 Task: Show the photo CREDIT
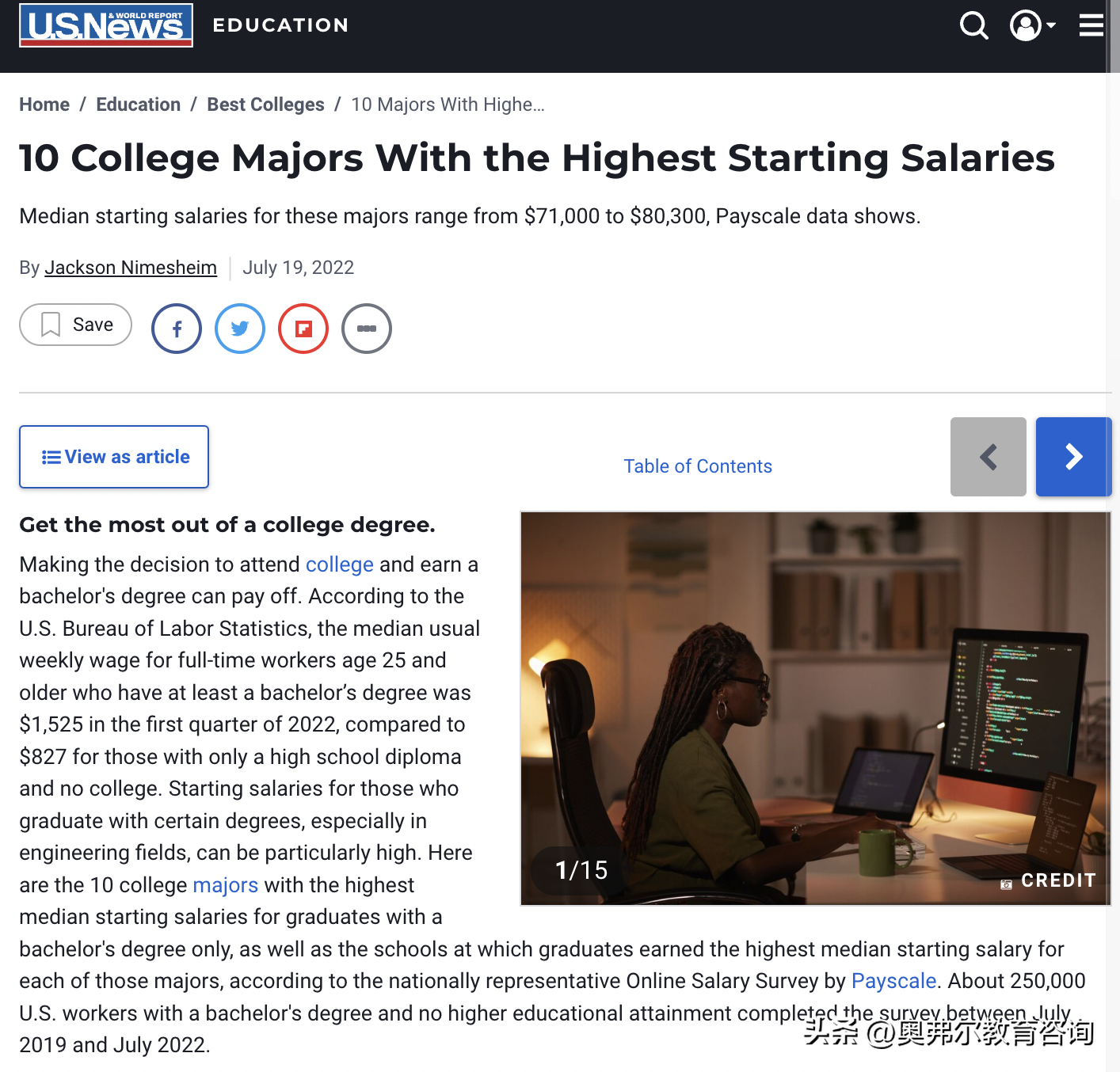[x=1049, y=880]
